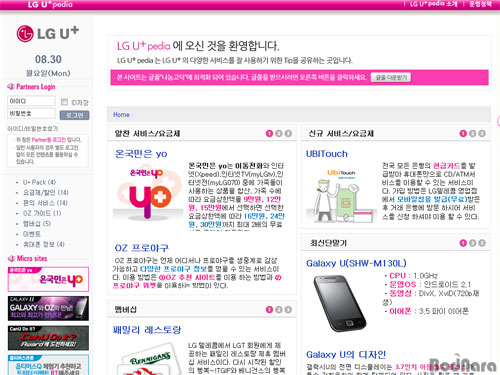Open the 옵티머스Q micro site banner

48,365
